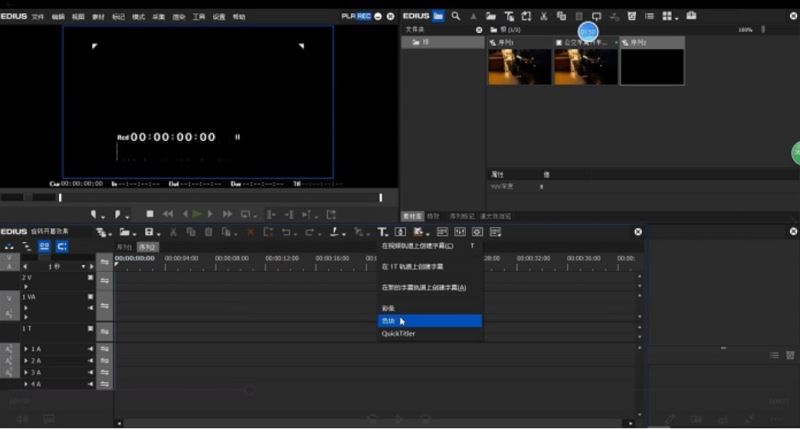
Task: Select the highlighted 色块 menu entry
Action: tap(430, 321)
